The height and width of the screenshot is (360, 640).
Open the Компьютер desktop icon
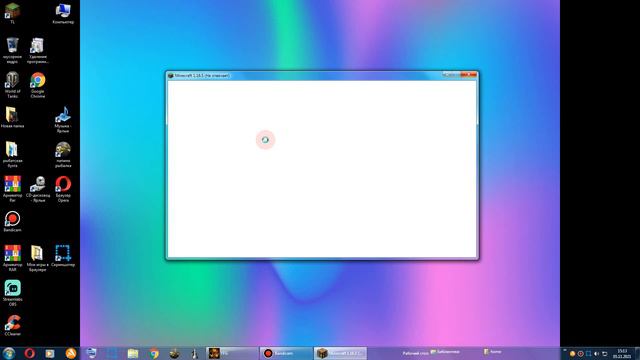[63, 13]
